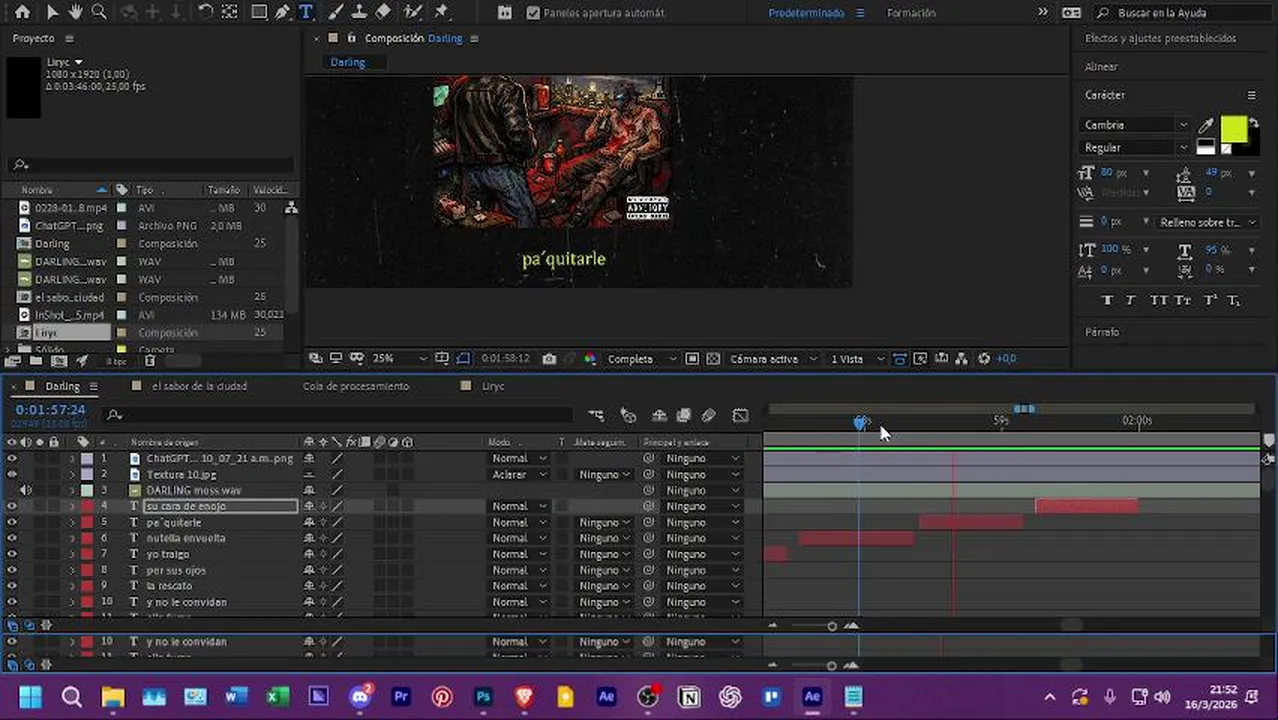Hide the ChatGPT png layer

(x=12, y=458)
